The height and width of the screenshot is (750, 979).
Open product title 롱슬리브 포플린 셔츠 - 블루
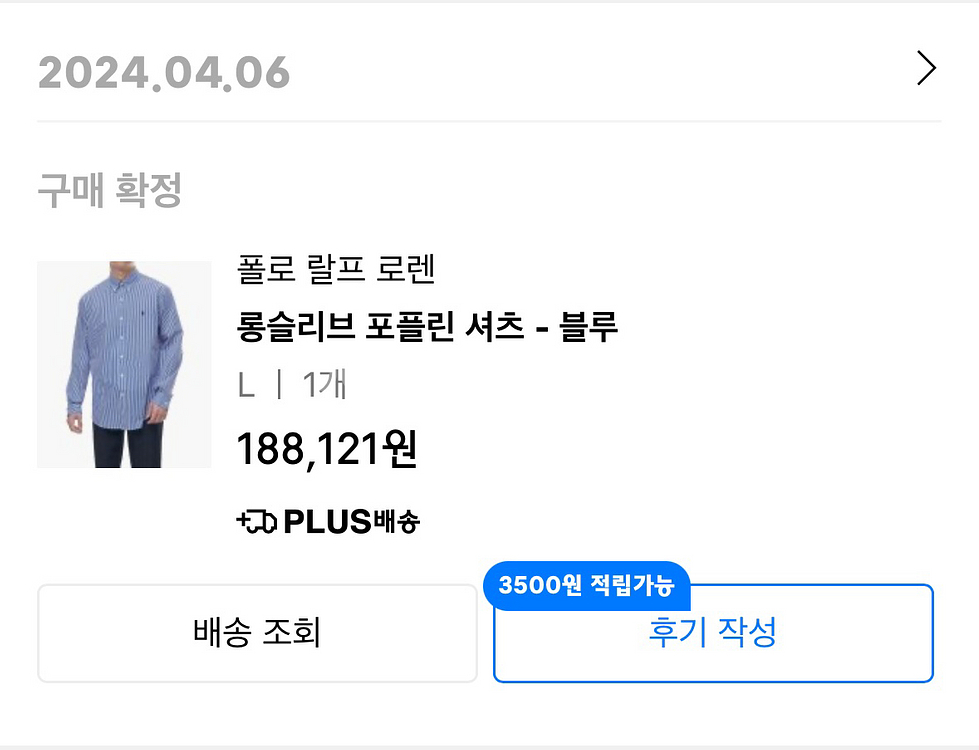(x=427, y=326)
